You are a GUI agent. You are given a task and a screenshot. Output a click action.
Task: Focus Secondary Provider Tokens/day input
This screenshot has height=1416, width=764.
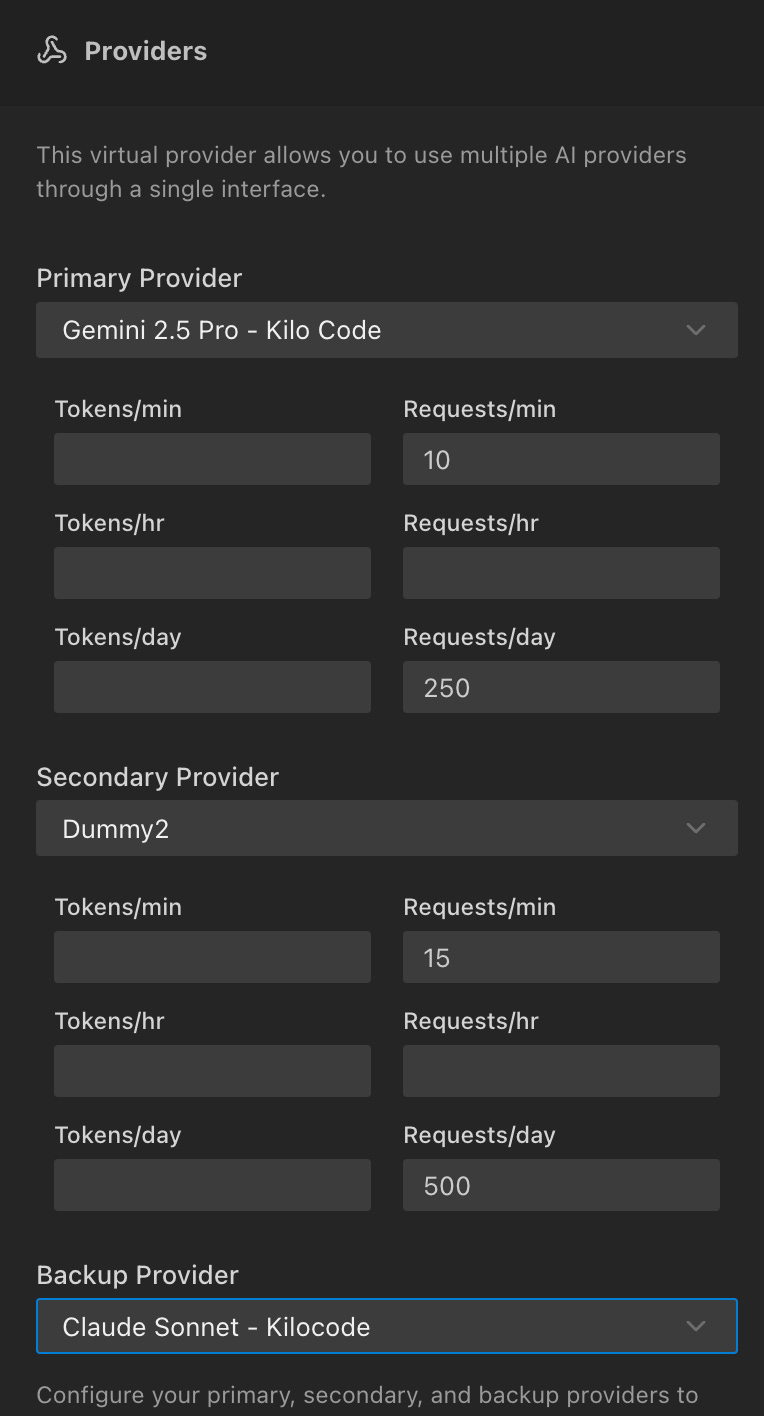pyautogui.click(x=212, y=1185)
